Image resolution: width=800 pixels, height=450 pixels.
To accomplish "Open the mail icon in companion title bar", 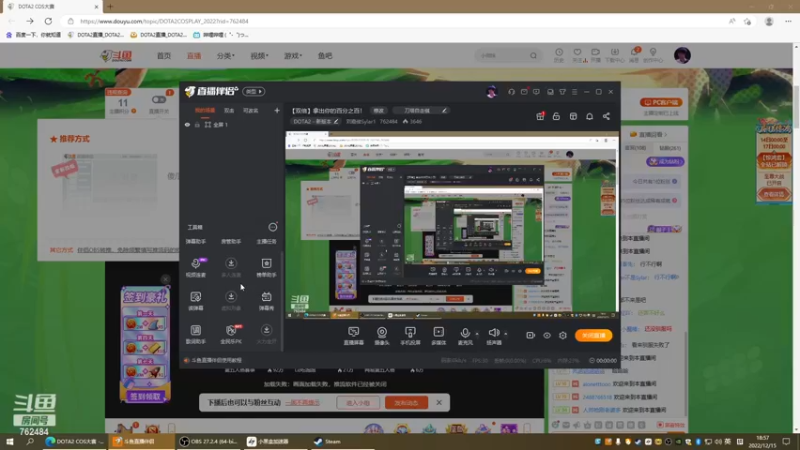I will (x=524, y=92).
